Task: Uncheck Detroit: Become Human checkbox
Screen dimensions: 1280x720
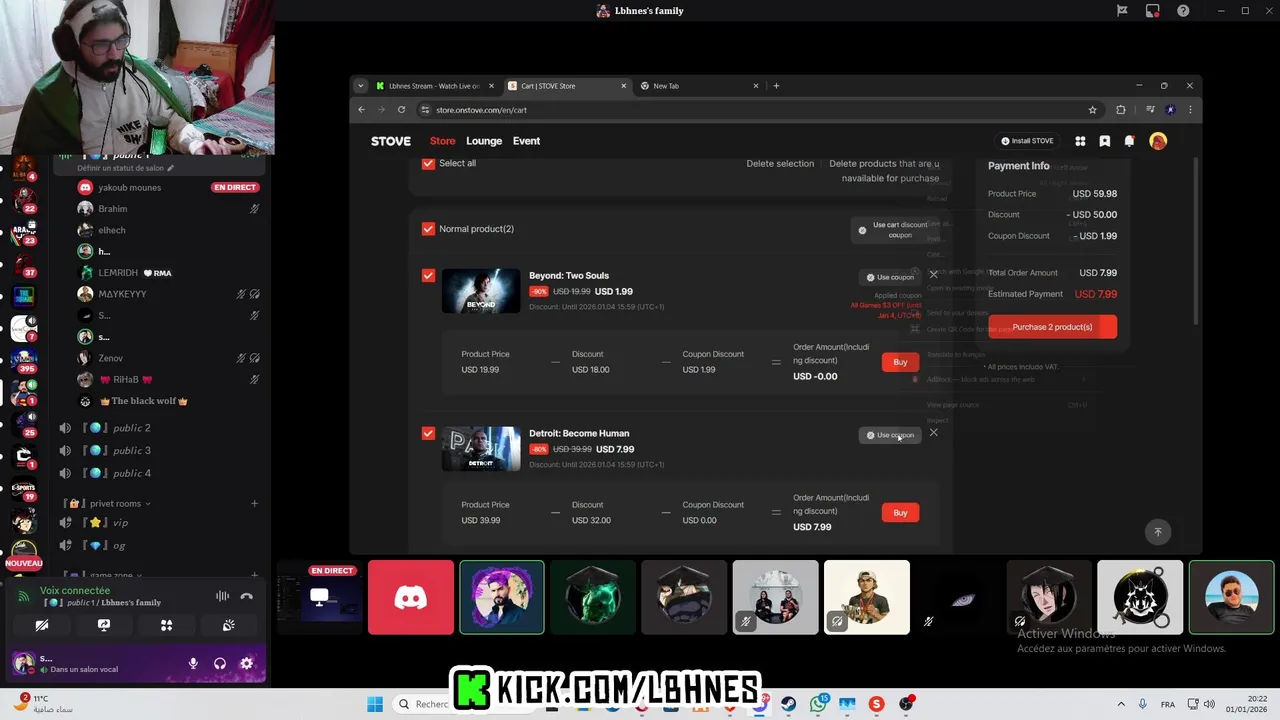Action: pyautogui.click(x=428, y=433)
